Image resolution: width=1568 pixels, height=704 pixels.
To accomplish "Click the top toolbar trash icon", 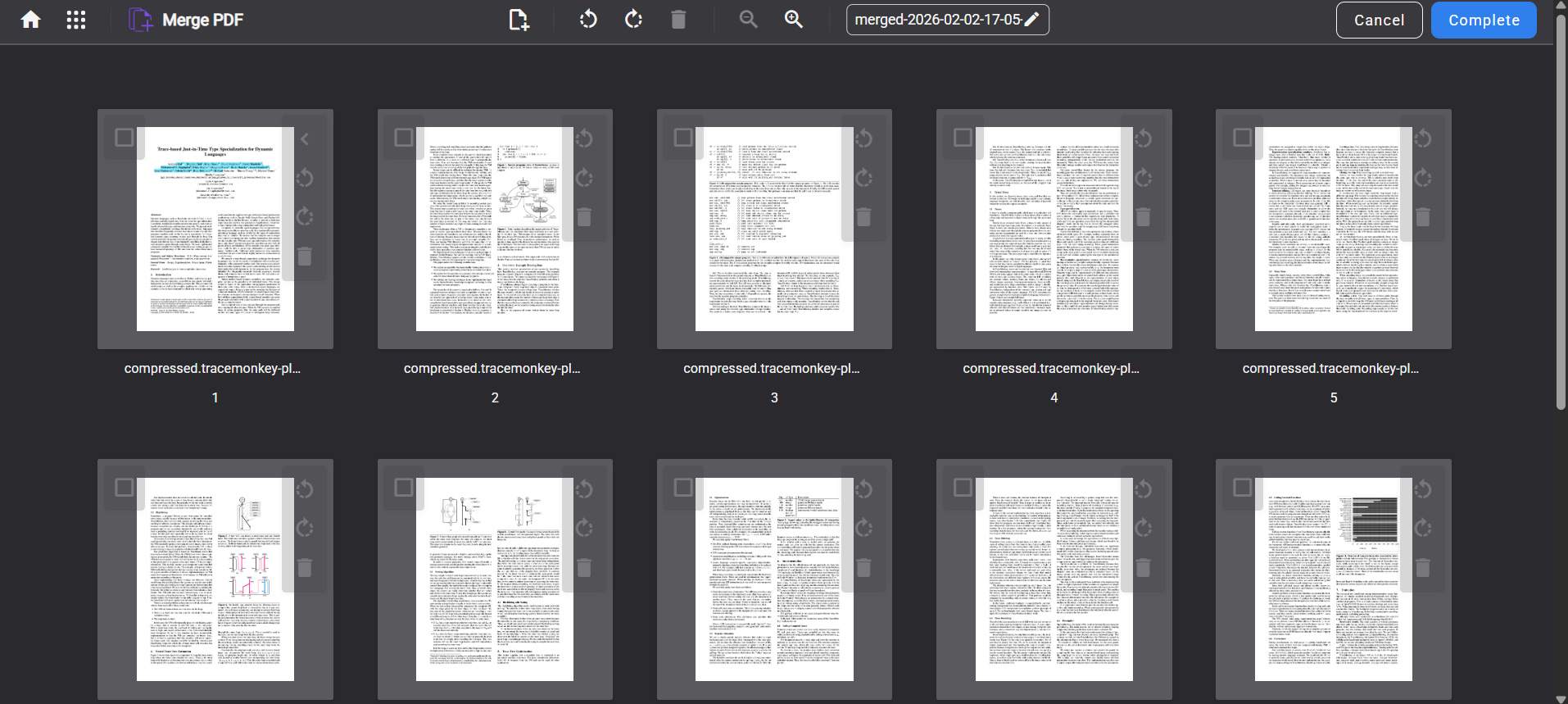I will (x=678, y=19).
